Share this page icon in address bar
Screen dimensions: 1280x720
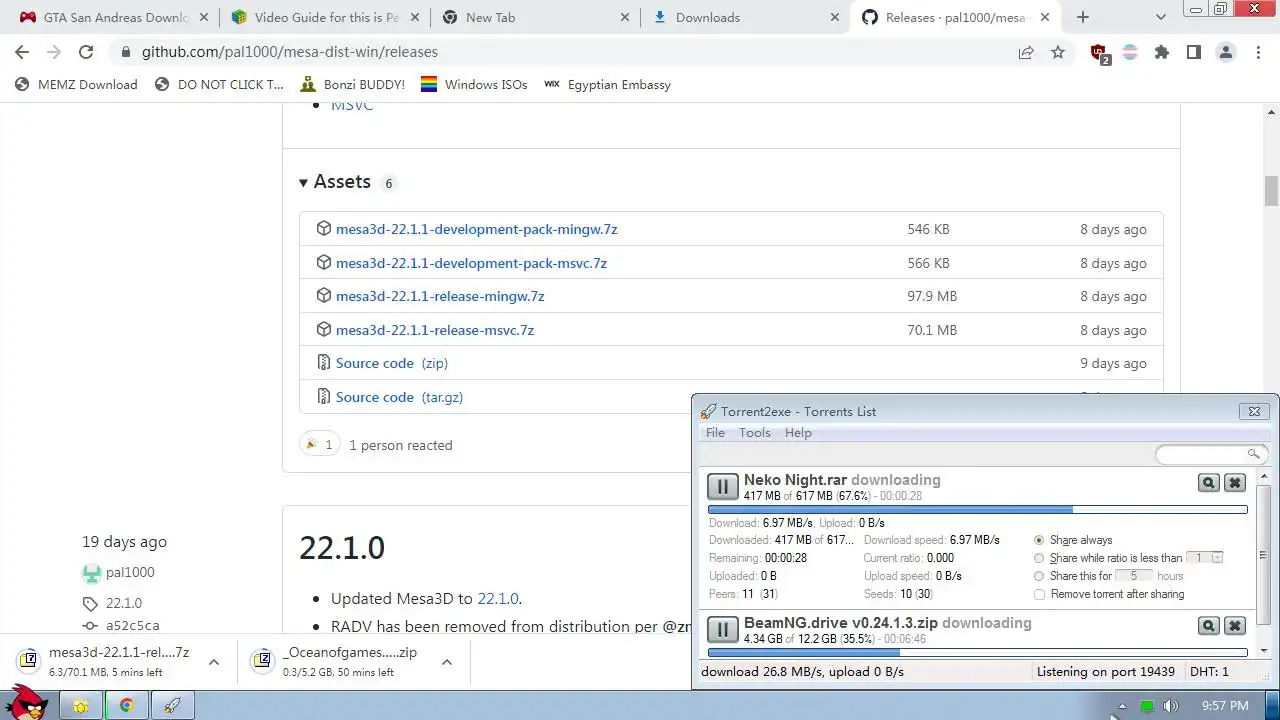[x=1026, y=52]
